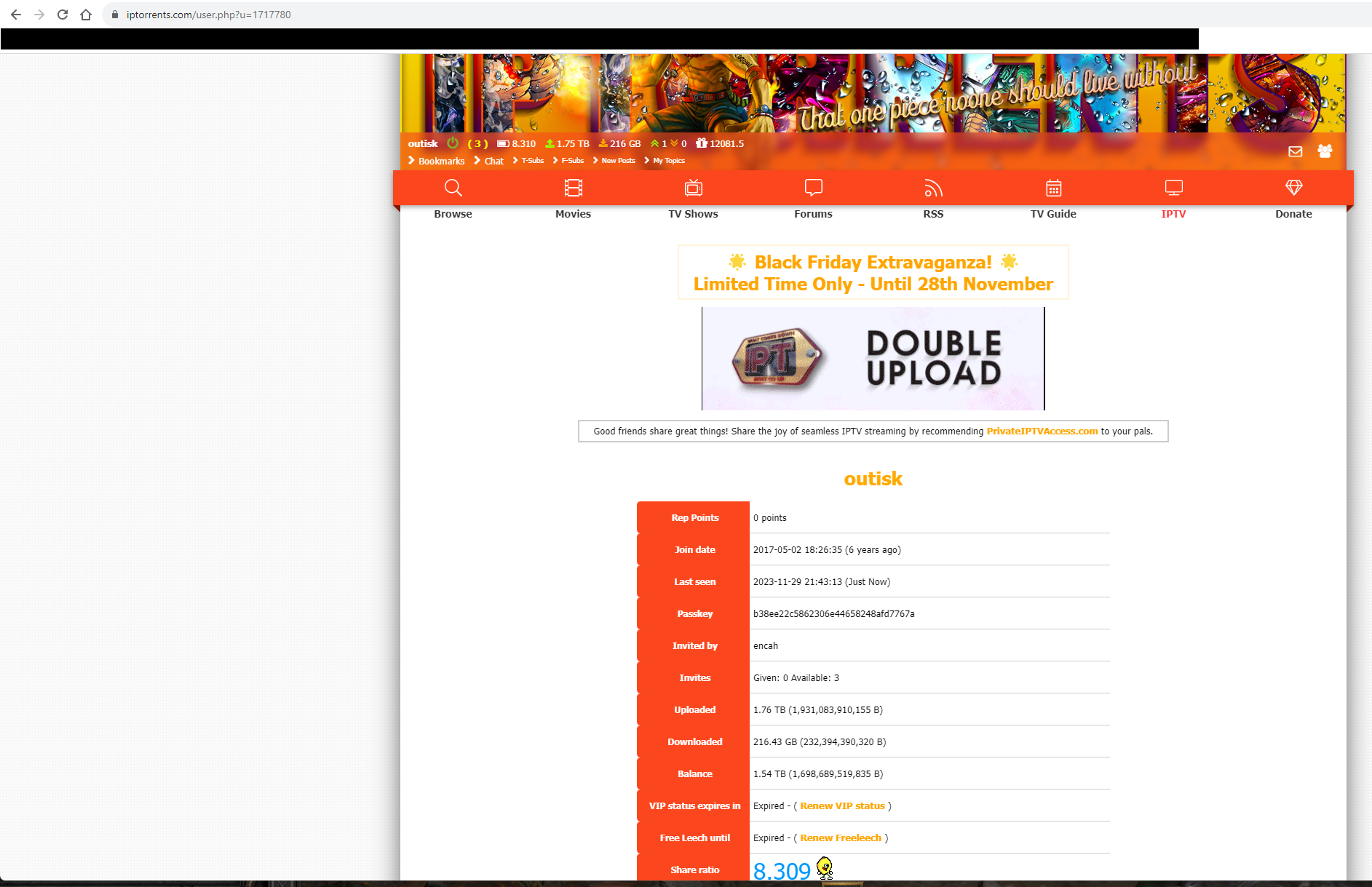
Task: Click the Rep Points label cell
Action: coord(694,517)
